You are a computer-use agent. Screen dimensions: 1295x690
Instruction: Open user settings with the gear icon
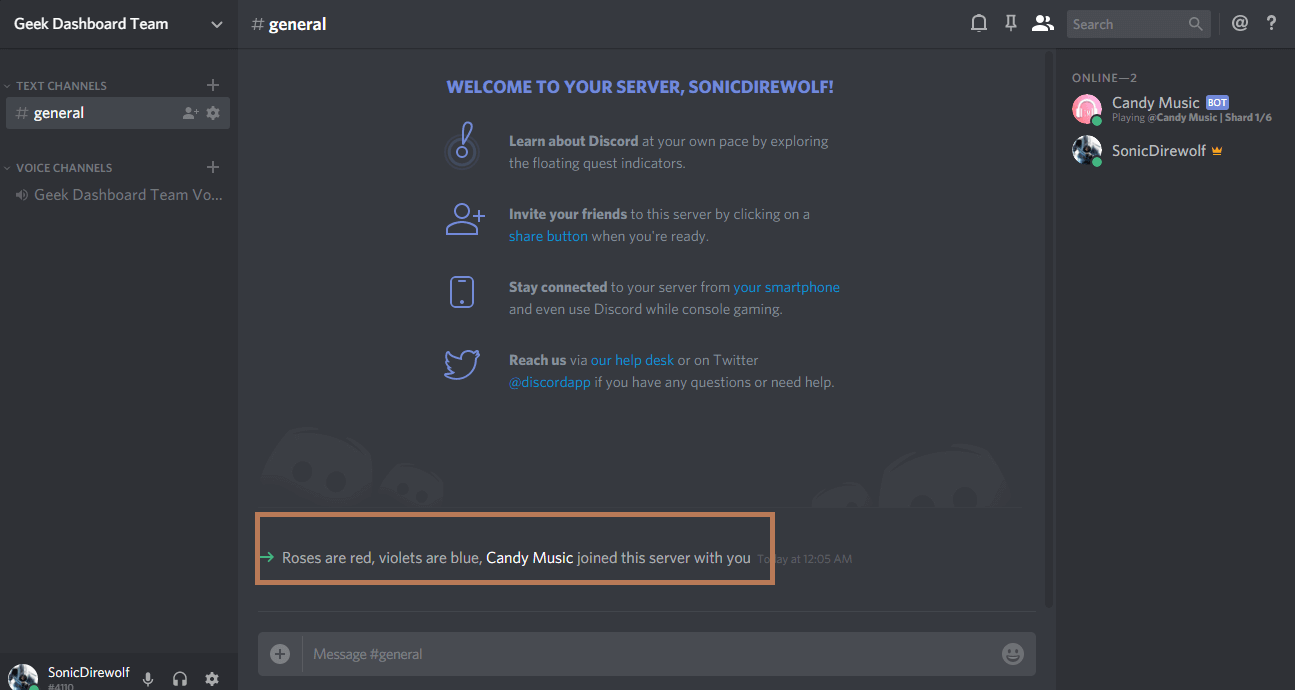212,678
